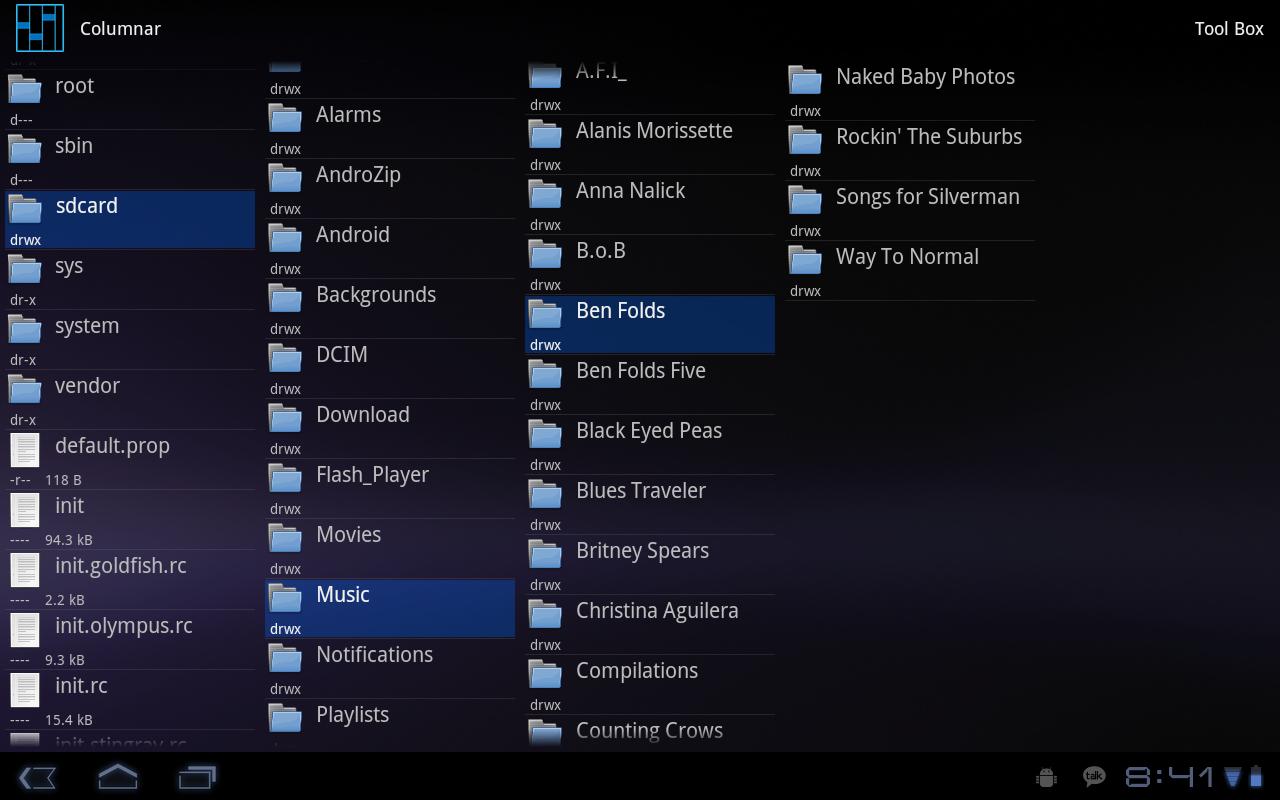Open the Download folder
The image size is (1280, 800).
click(362, 415)
